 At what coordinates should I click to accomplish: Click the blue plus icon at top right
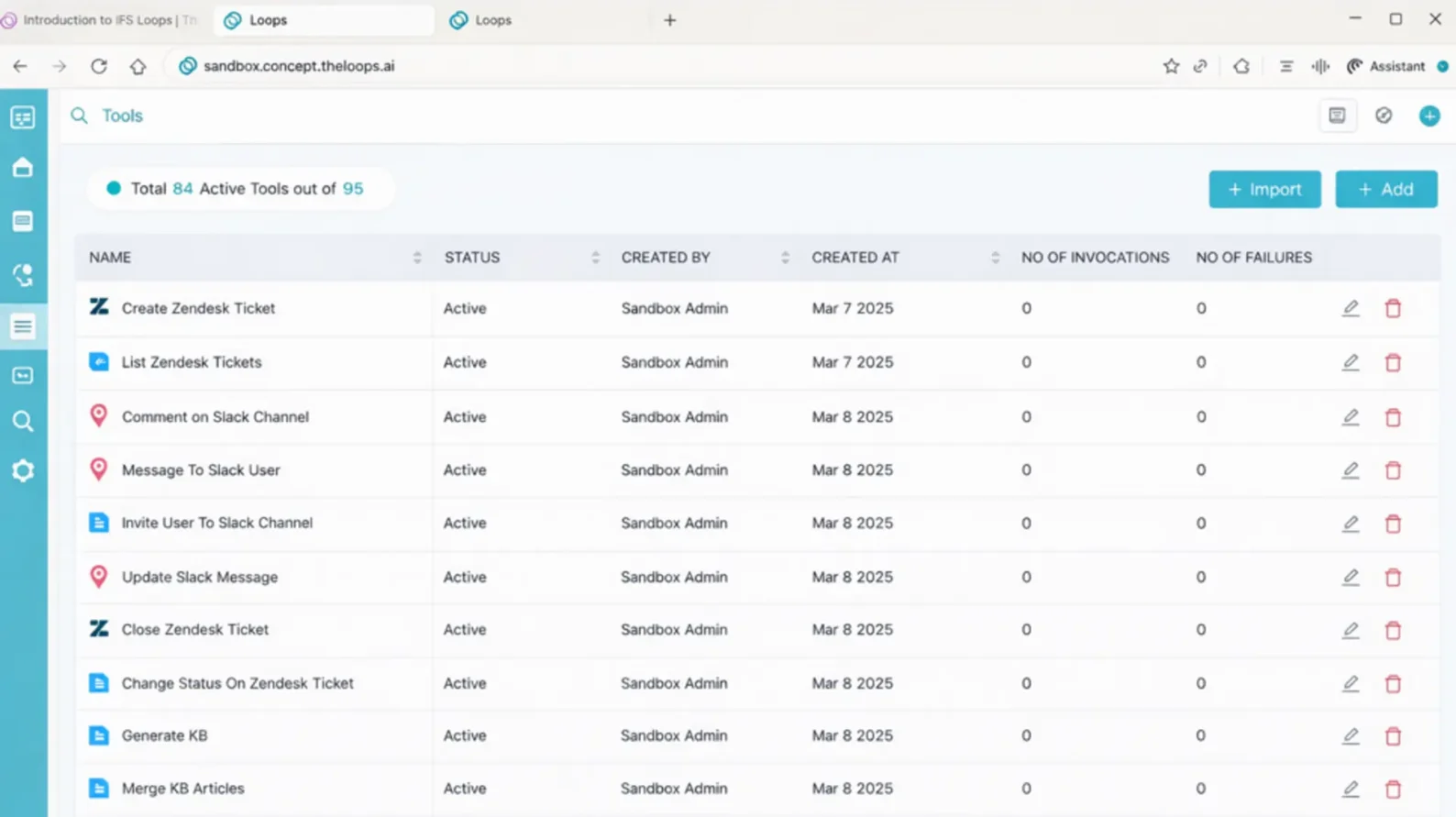click(x=1428, y=116)
